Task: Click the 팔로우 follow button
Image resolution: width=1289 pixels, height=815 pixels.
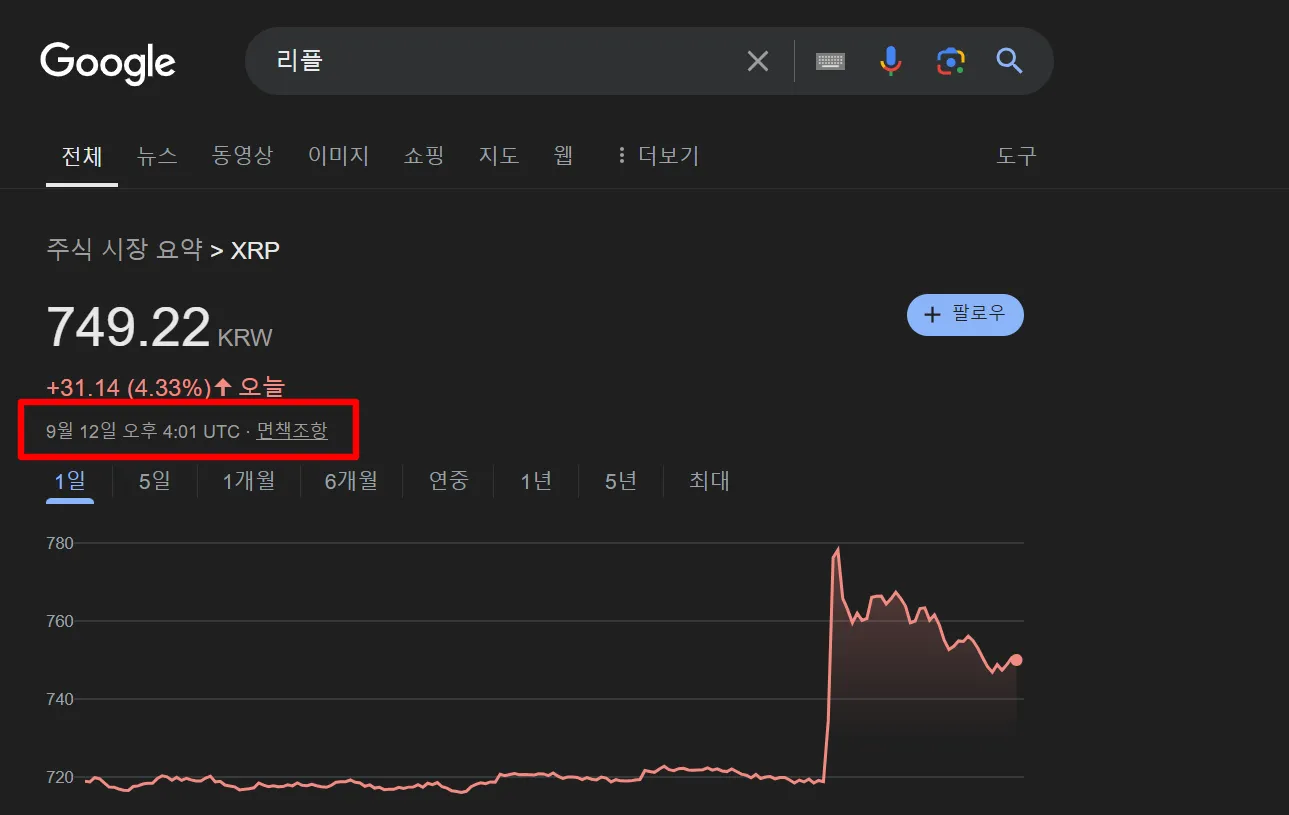Action: tap(965, 315)
